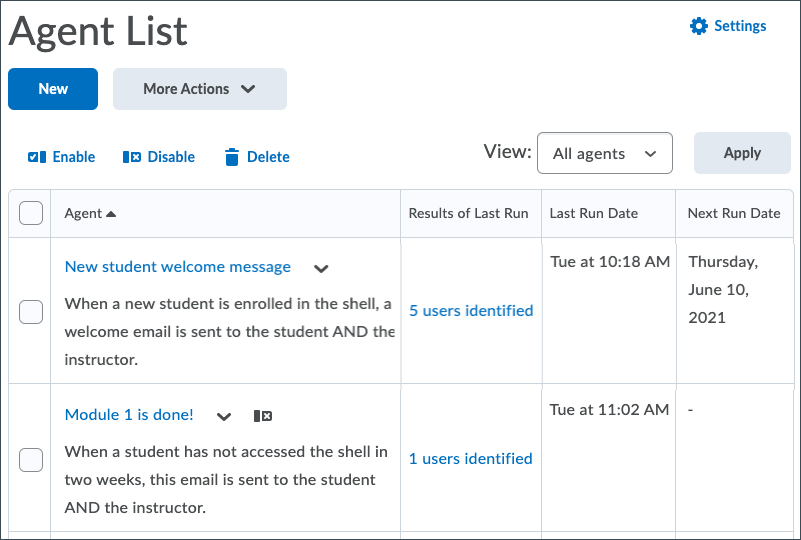Check the New student welcome message row checkbox
The width and height of the screenshot is (801, 540).
tap(31, 311)
